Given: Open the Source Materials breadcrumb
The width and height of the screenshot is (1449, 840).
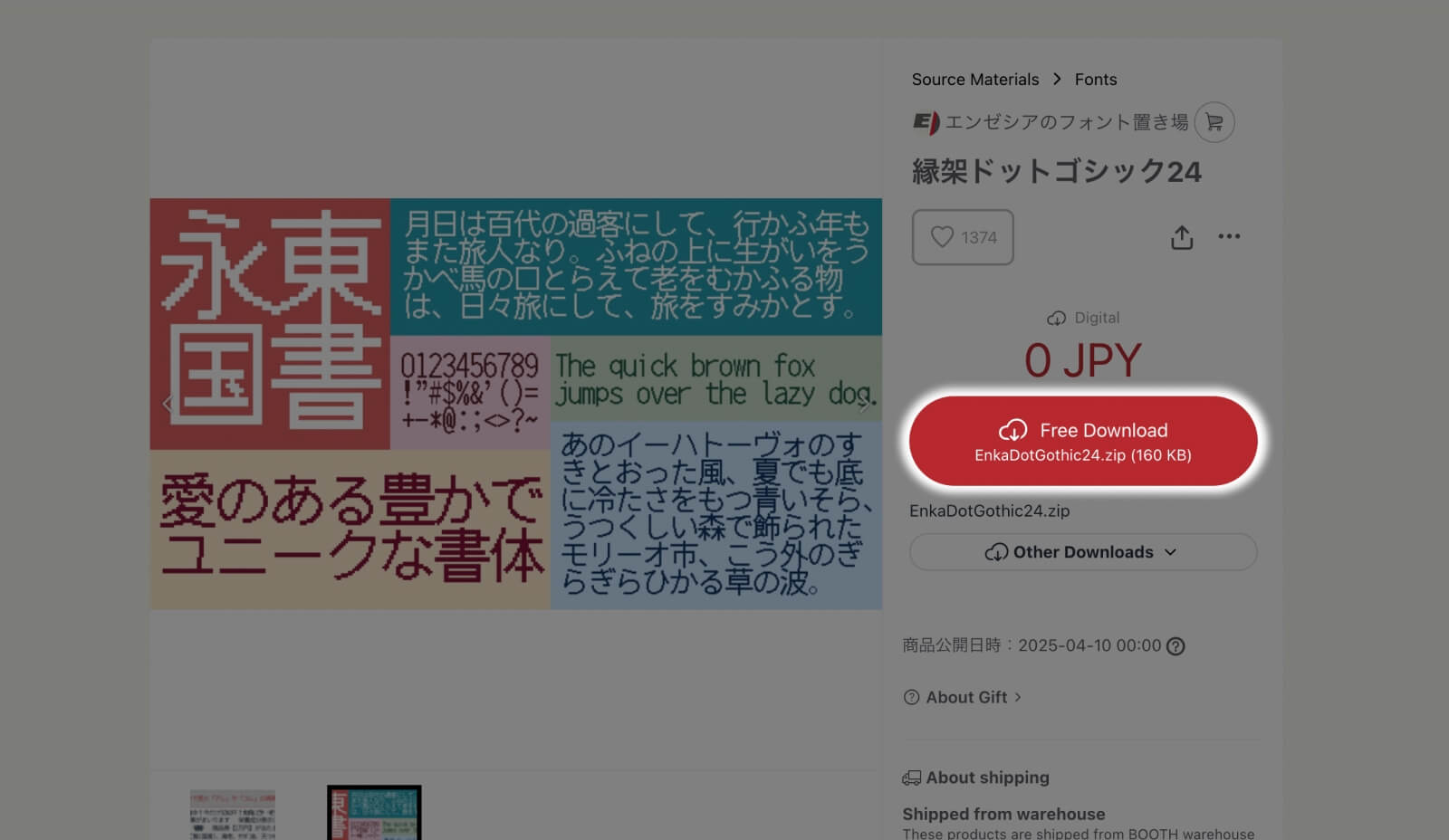Looking at the screenshot, I should 975,80.
